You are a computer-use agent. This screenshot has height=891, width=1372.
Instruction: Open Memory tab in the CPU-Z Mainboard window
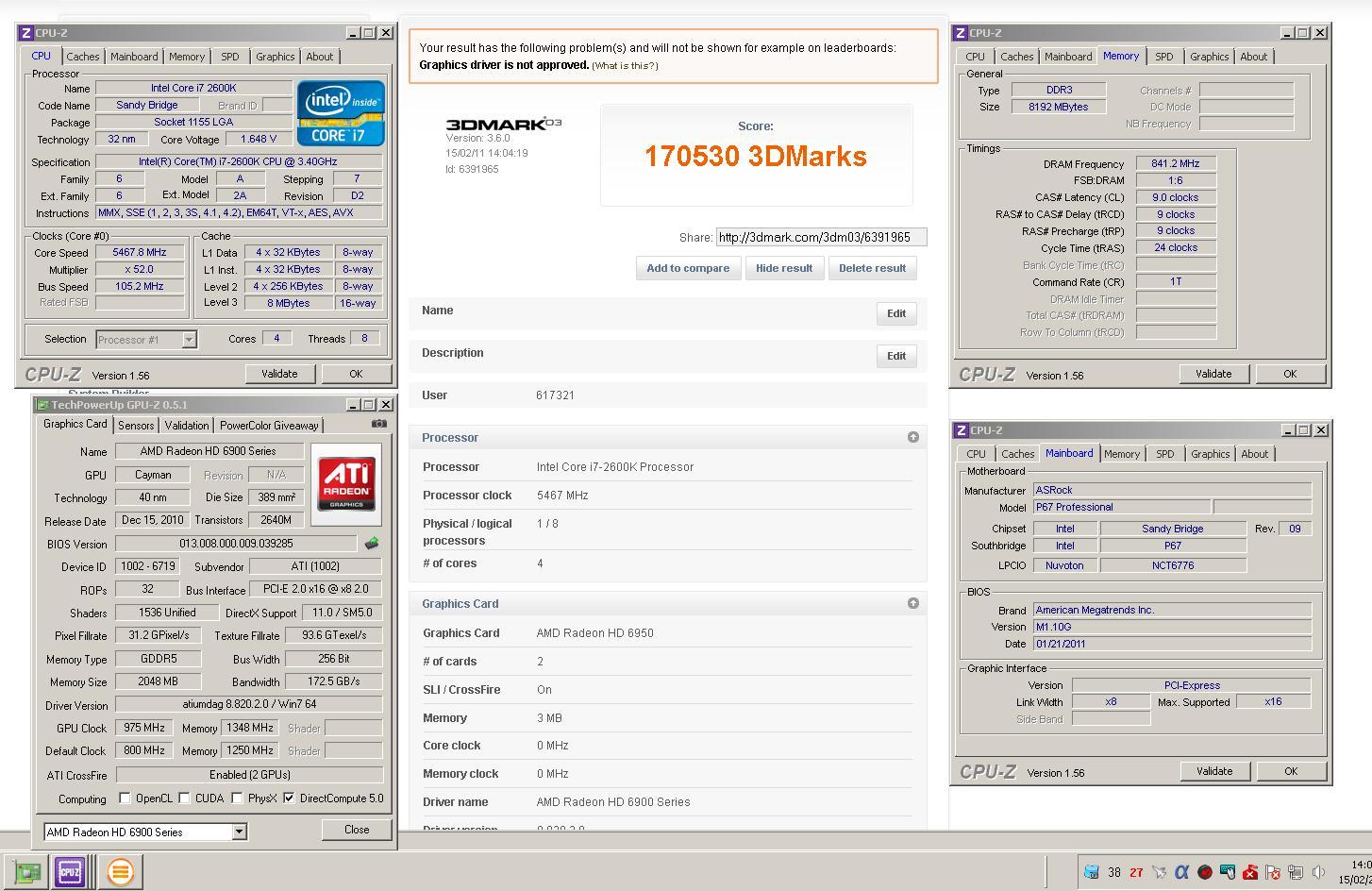[x=1122, y=454]
